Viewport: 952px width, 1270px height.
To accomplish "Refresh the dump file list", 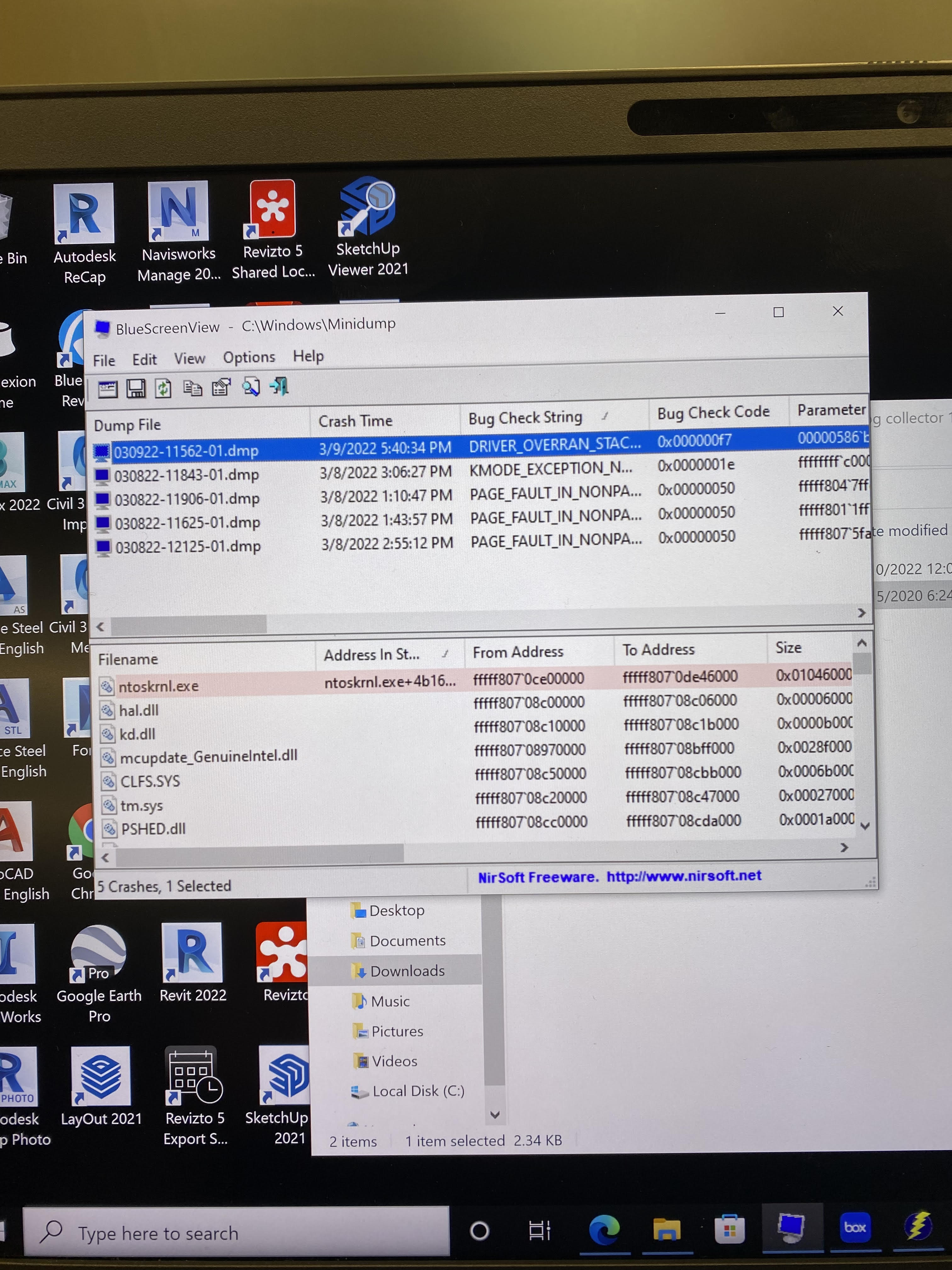I will [164, 387].
